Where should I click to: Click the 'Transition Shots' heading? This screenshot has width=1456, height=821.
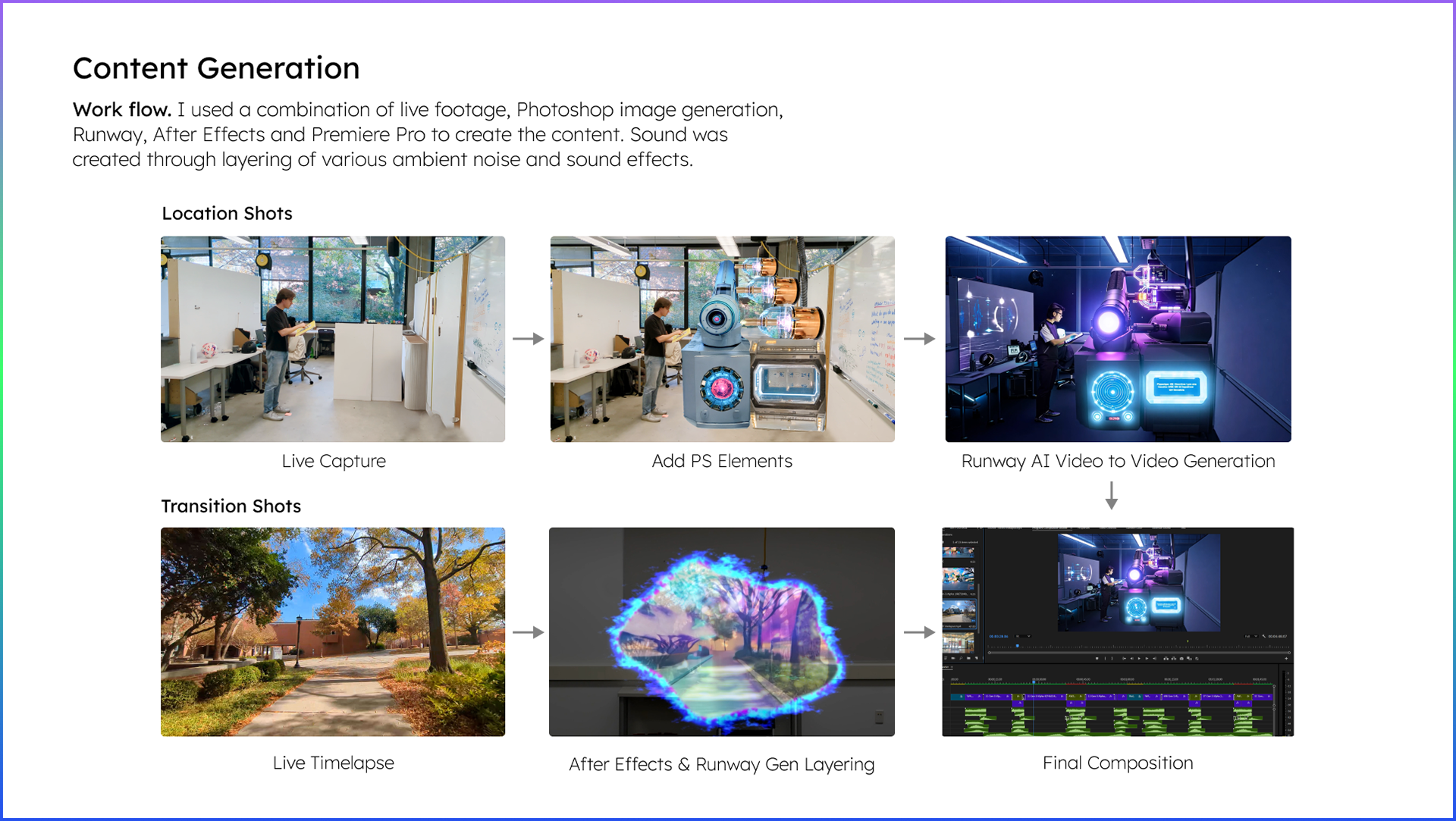pos(231,506)
